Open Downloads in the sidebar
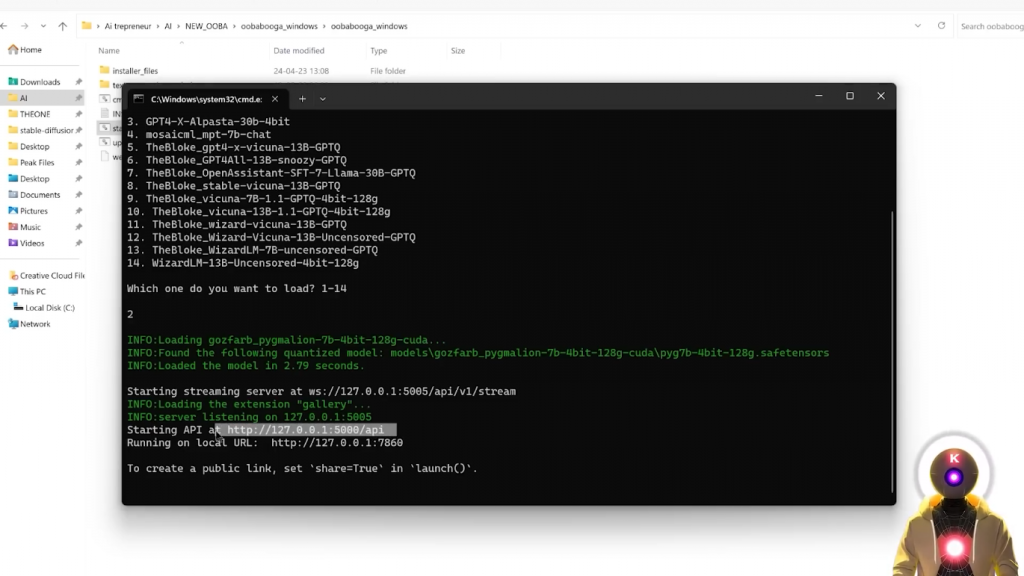Viewport: 1024px width, 576px height. pos(40,82)
